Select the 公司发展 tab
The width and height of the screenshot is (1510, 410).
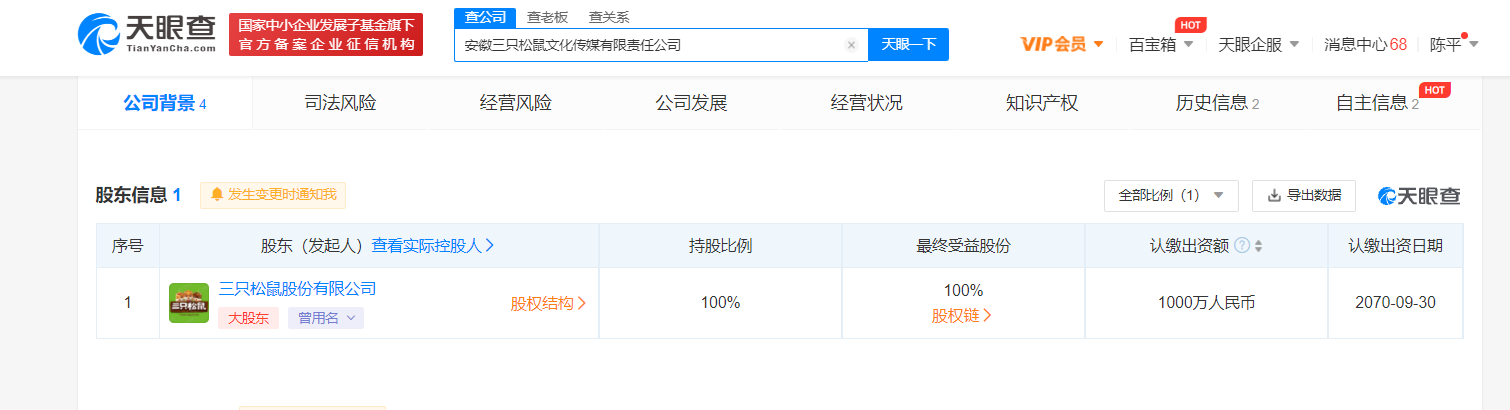[x=691, y=103]
